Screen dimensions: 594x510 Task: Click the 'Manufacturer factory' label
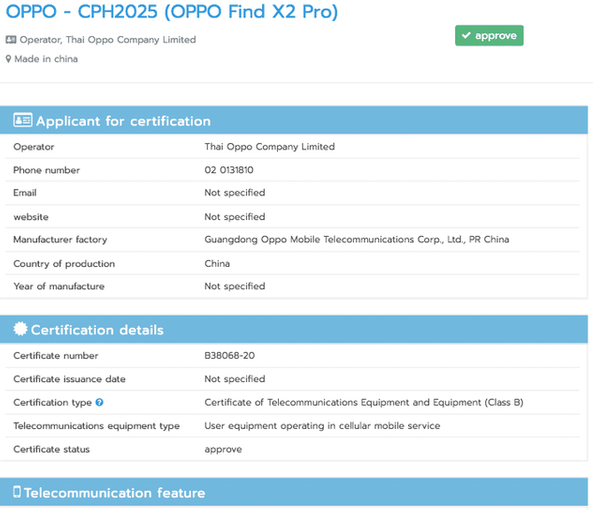pos(60,240)
